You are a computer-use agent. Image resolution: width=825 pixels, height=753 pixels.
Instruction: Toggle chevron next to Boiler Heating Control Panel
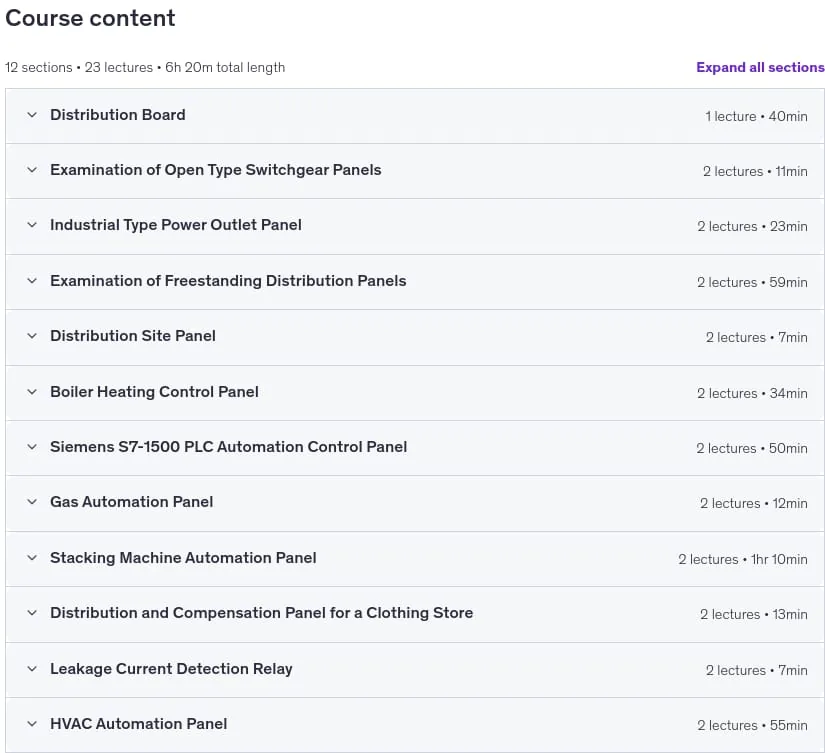click(32, 392)
